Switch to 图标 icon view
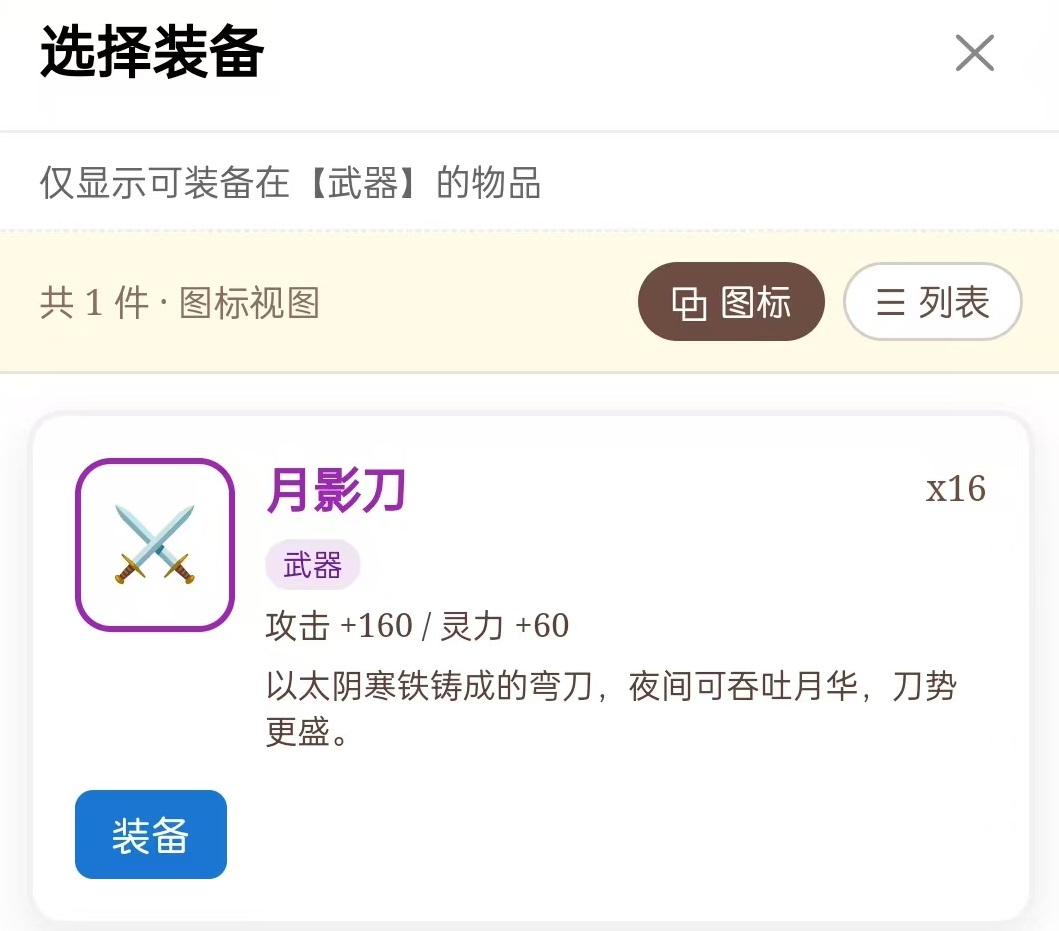Screen dimensions: 1059x931 tap(731, 301)
